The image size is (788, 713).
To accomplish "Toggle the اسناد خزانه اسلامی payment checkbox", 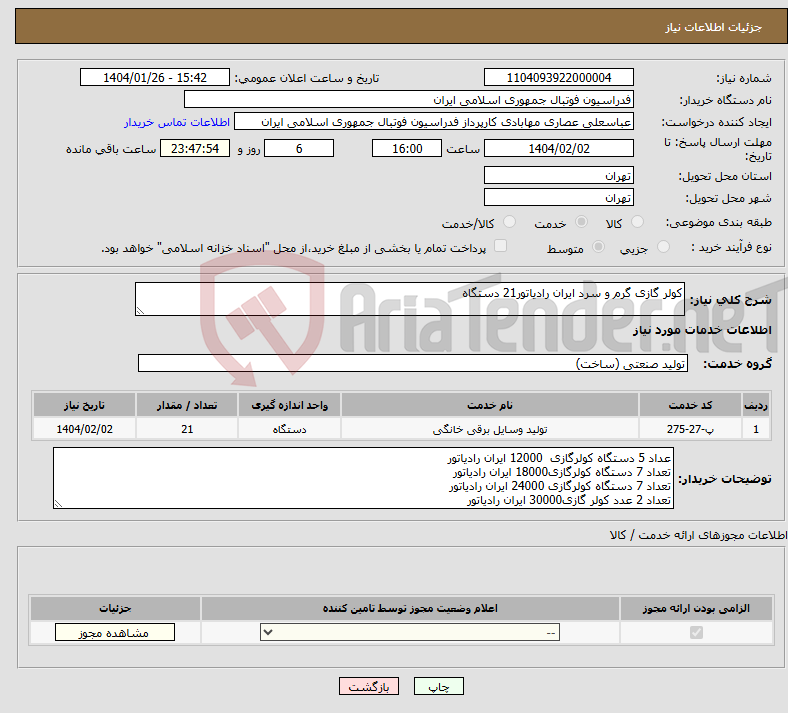I will point(500,246).
